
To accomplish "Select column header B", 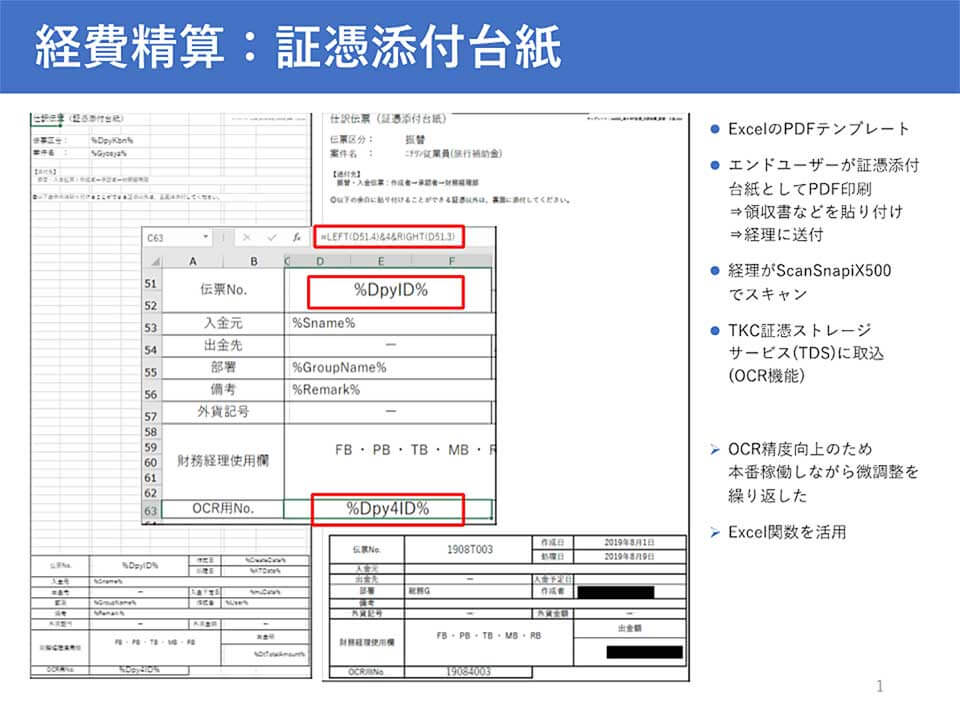I will pyautogui.click(x=253, y=261).
